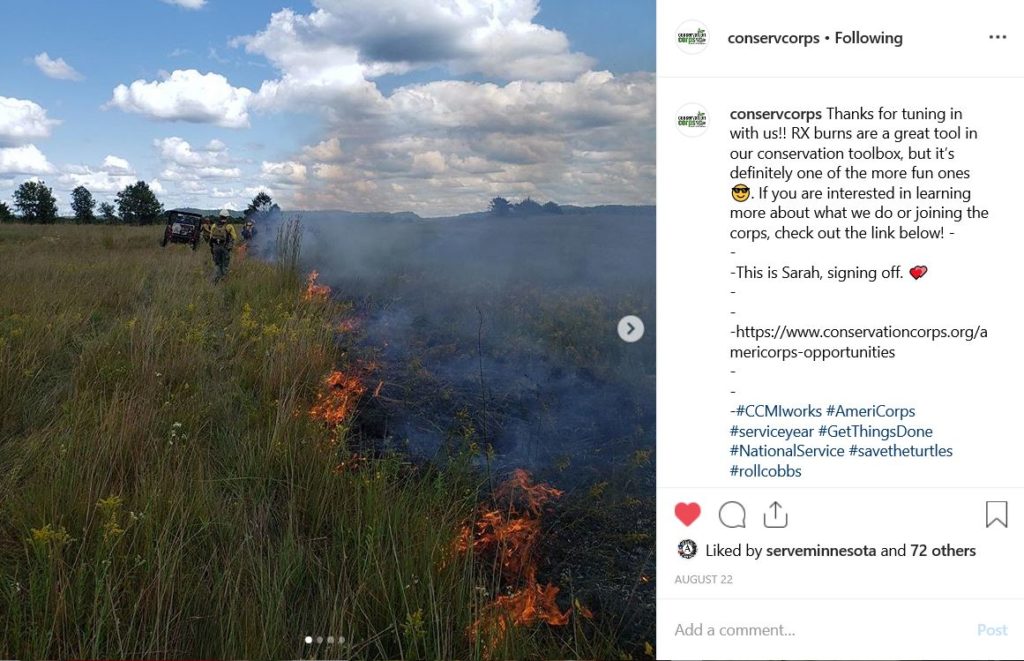This screenshot has width=1024, height=661.
Task: Open the comment speech bubble icon
Action: point(732,515)
